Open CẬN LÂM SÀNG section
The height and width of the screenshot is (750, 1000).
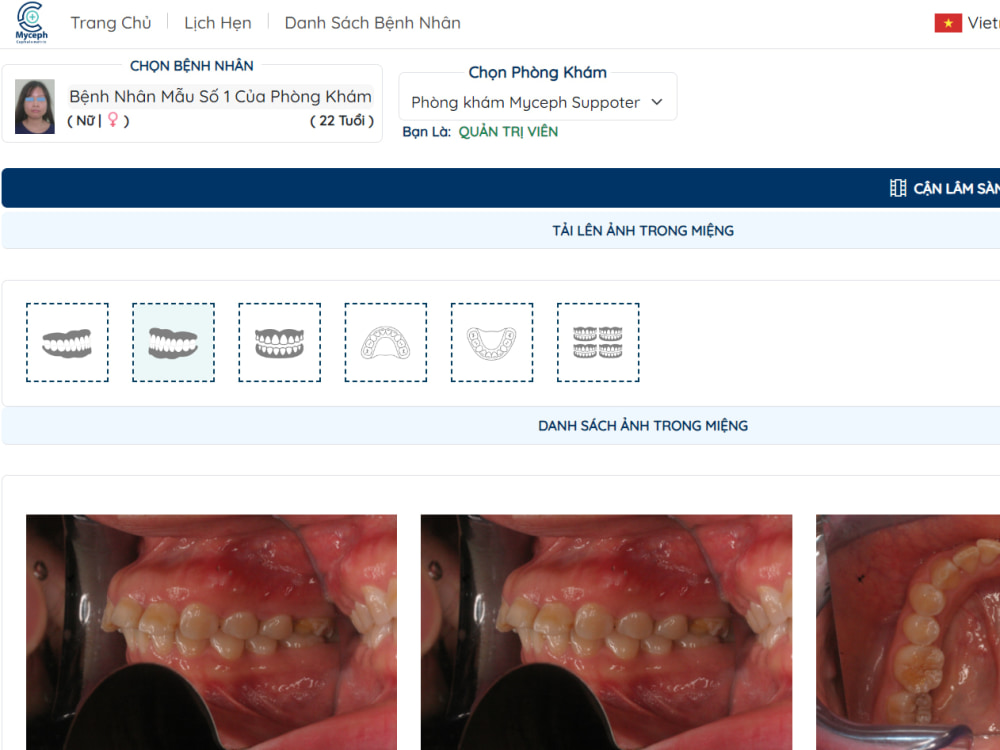pos(956,188)
